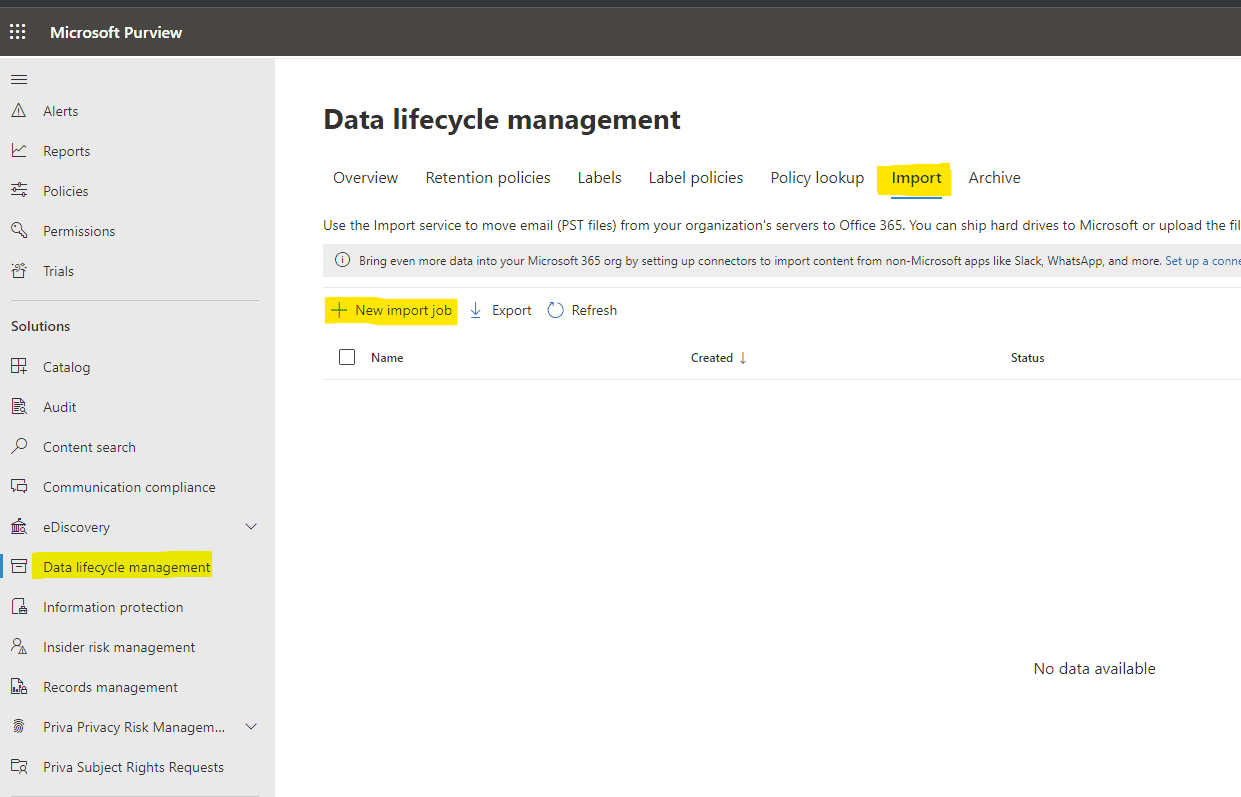This screenshot has width=1241, height=797.
Task: Open the app launcher waffle icon
Action: click(x=18, y=32)
